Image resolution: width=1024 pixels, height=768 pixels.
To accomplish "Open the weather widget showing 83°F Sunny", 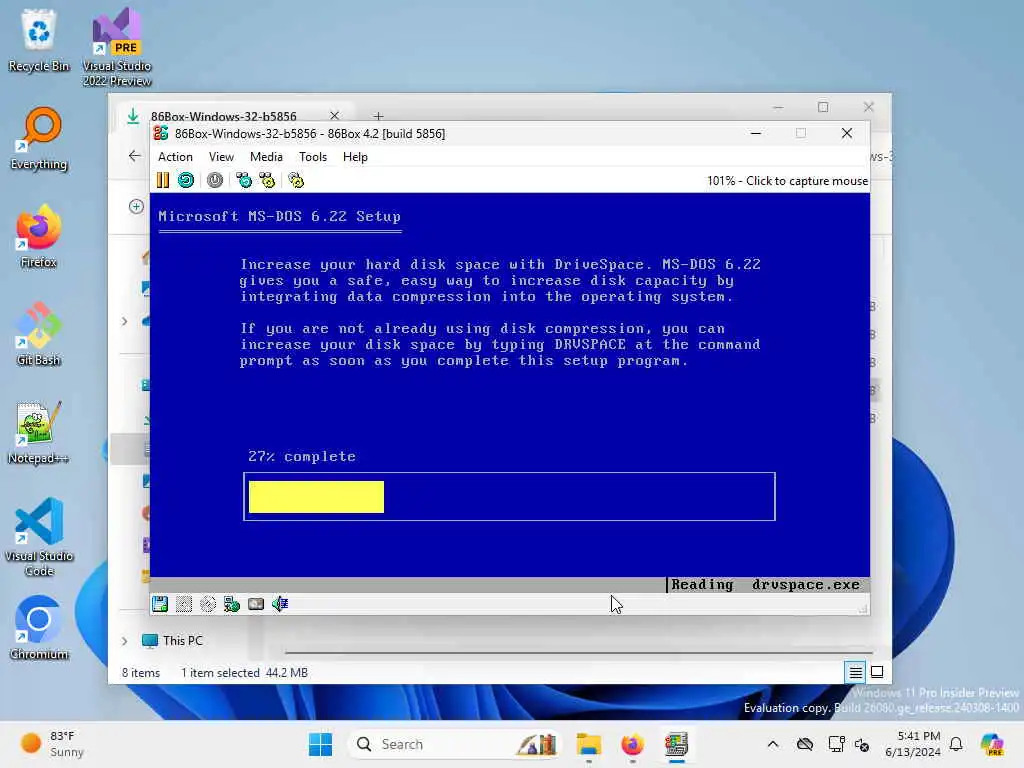I will point(52,744).
